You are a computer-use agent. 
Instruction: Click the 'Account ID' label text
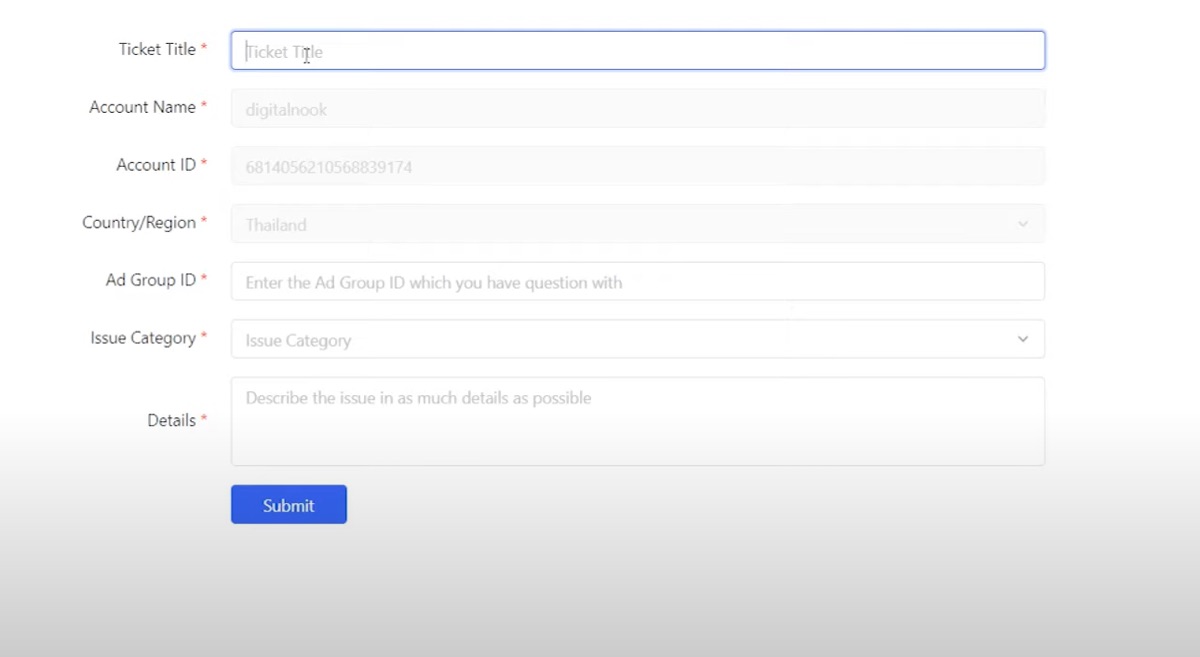point(156,165)
